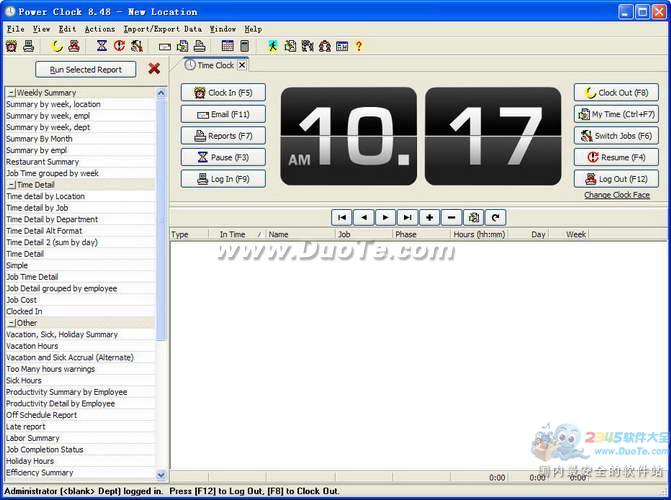Close the Time Clock tab

(242, 65)
